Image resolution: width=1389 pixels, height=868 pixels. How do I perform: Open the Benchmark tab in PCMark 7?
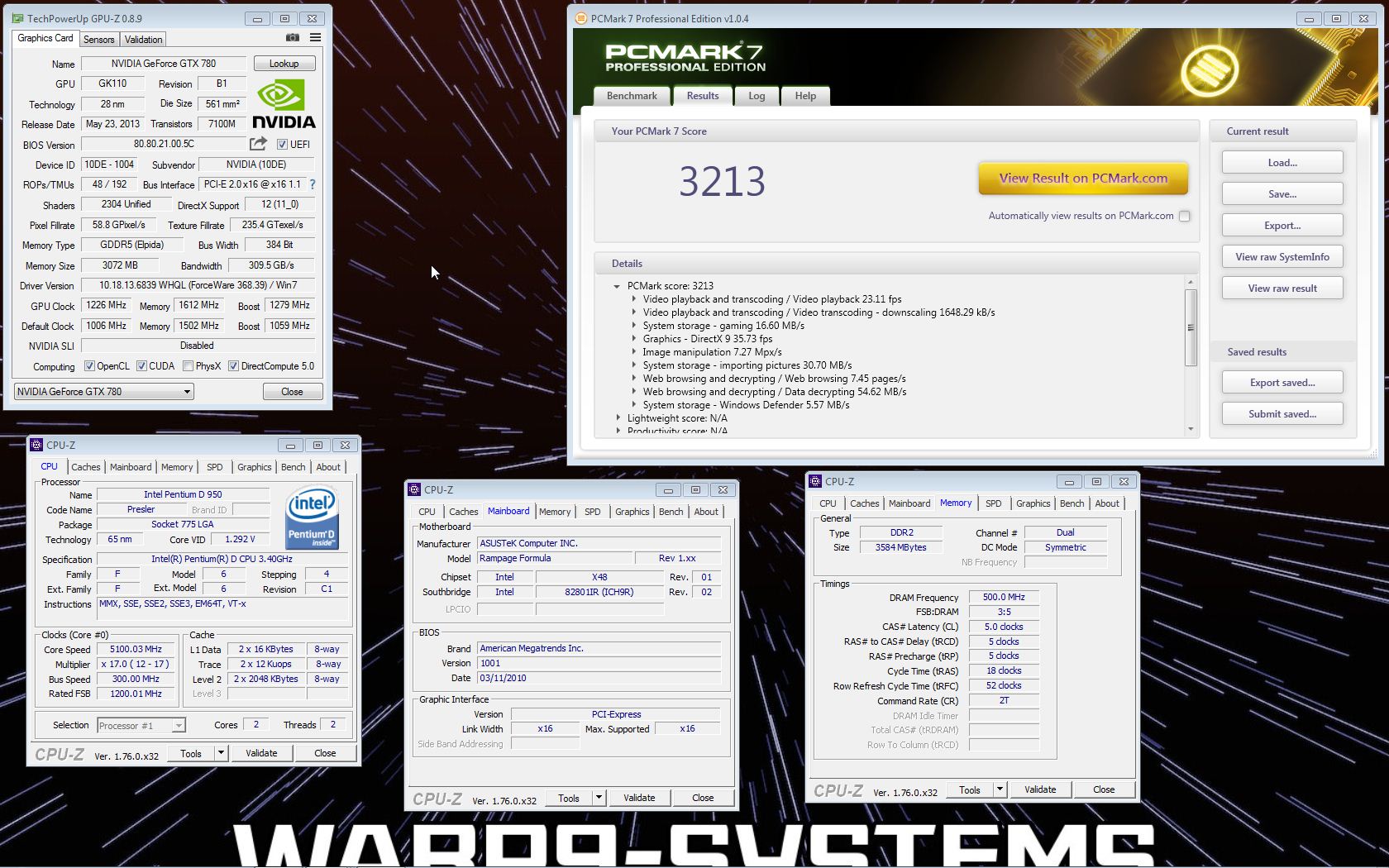(632, 96)
